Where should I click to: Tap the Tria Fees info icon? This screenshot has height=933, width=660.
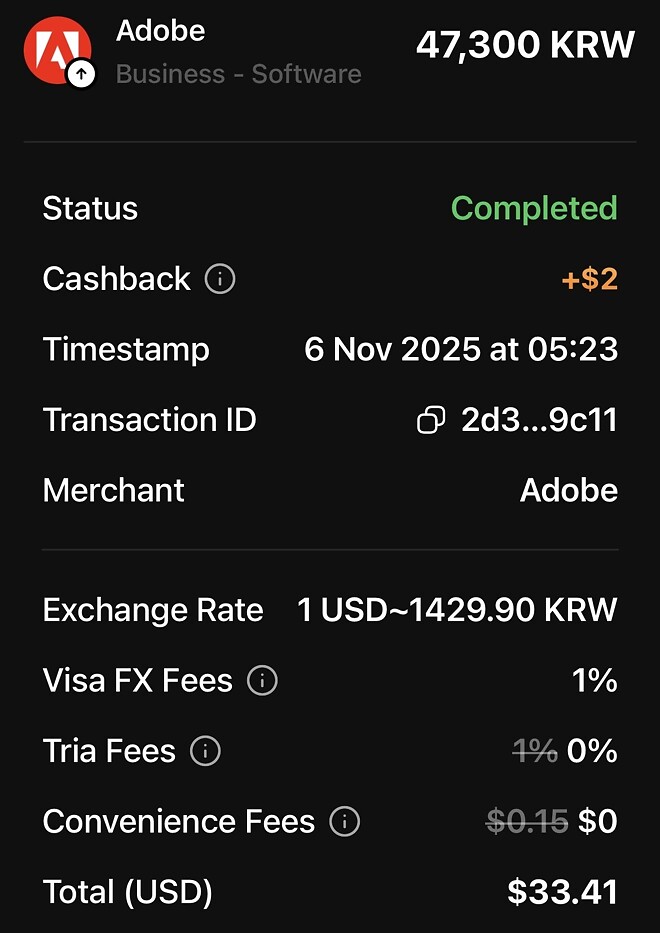(x=205, y=751)
